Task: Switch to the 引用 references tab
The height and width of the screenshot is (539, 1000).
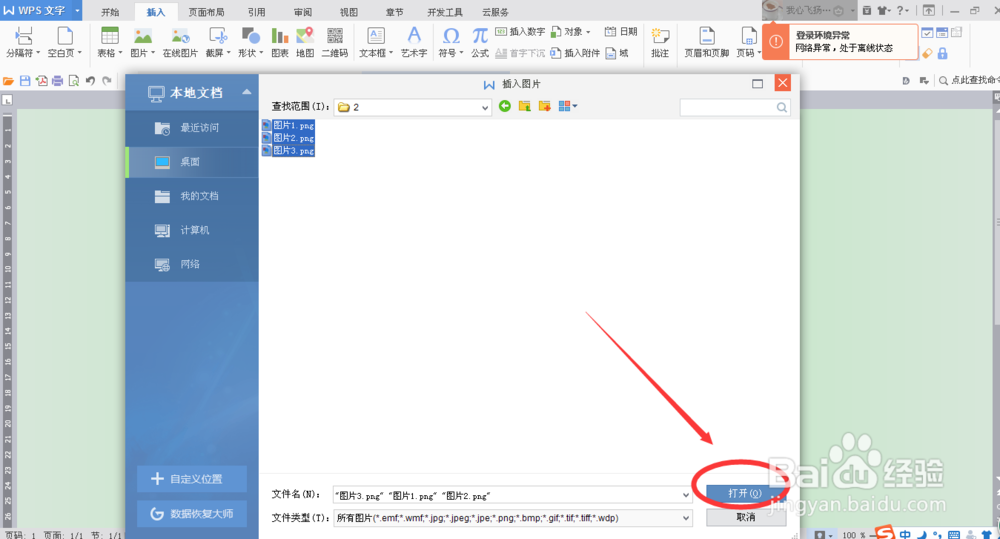Action: (x=256, y=12)
